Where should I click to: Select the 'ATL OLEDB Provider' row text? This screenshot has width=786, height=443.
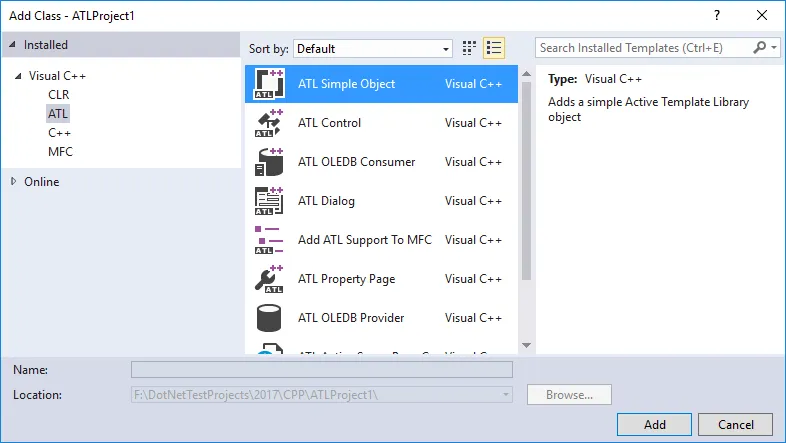pyautogui.click(x=351, y=318)
